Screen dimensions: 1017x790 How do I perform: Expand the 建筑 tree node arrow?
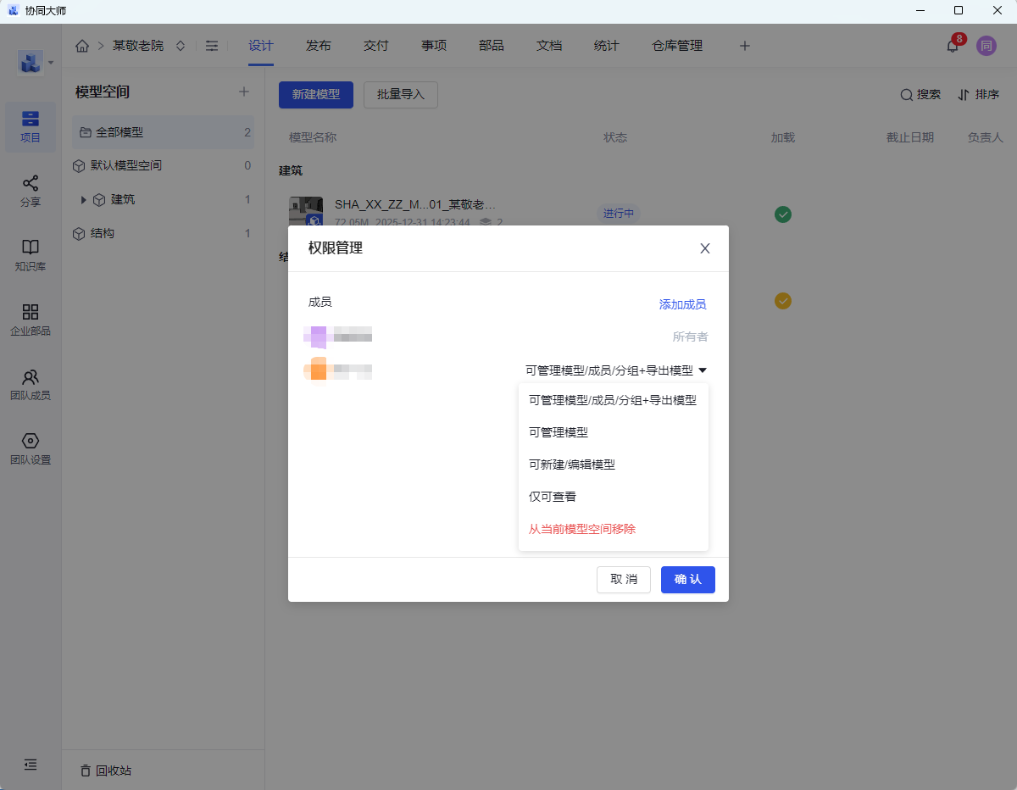click(x=84, y=200)
